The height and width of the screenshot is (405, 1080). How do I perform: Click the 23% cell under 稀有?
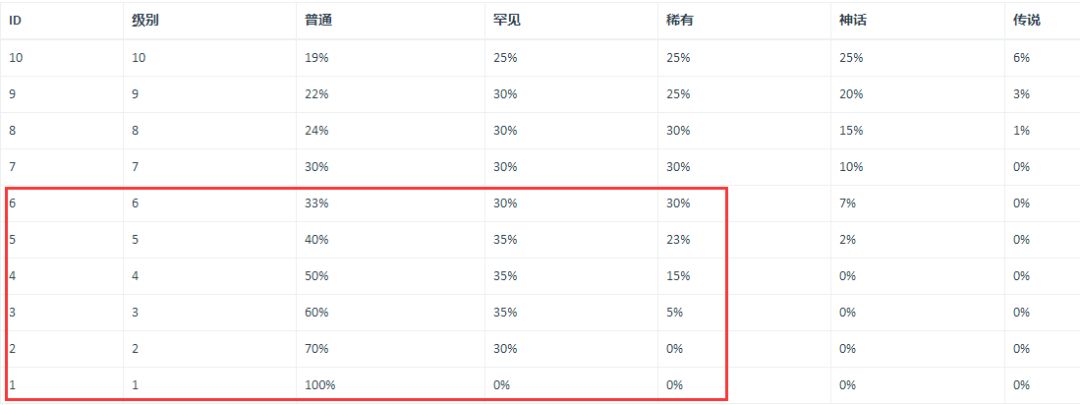[x=678, y=240]
